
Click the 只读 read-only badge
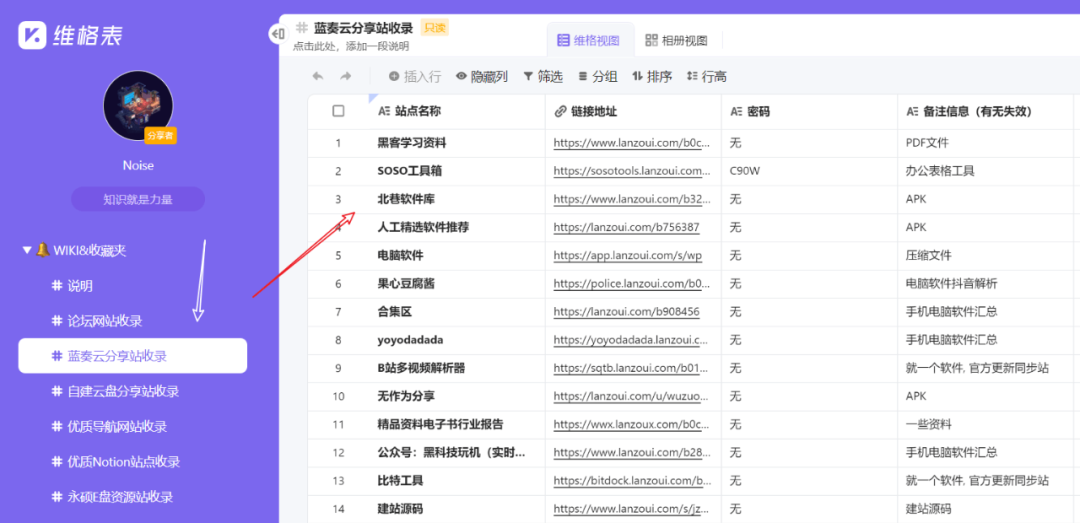click(x=435, y=28)
